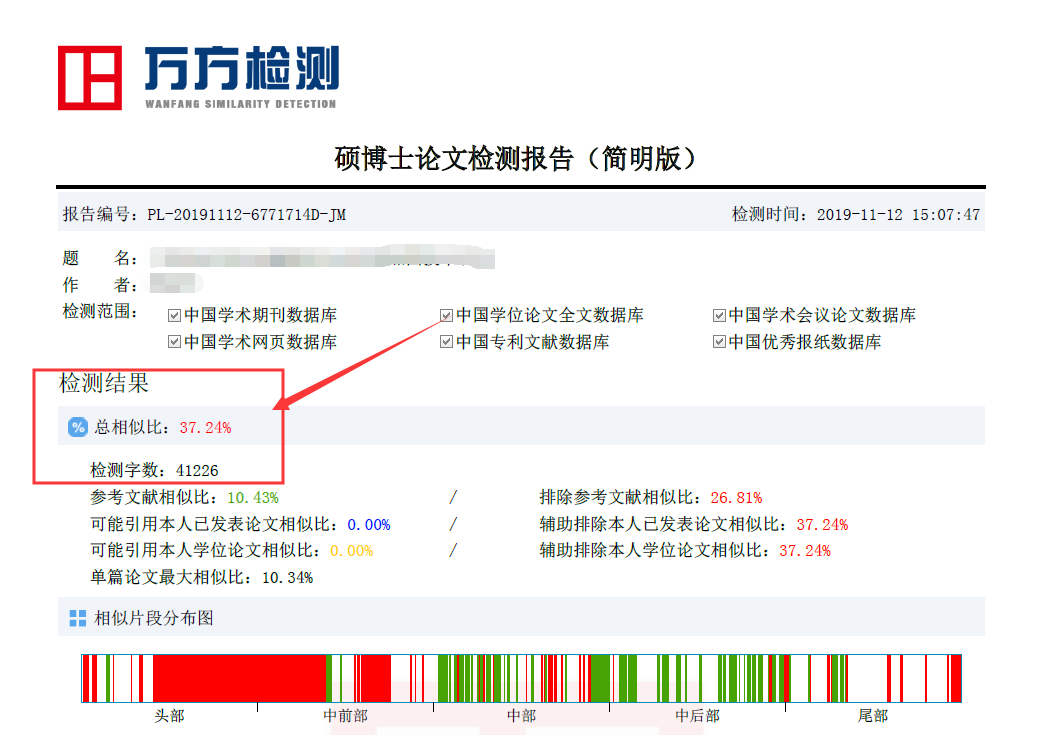The width and height of the screenshot is (1039, 735).
Task: Click the 中后部 axis label
Action: pos(697,716)
